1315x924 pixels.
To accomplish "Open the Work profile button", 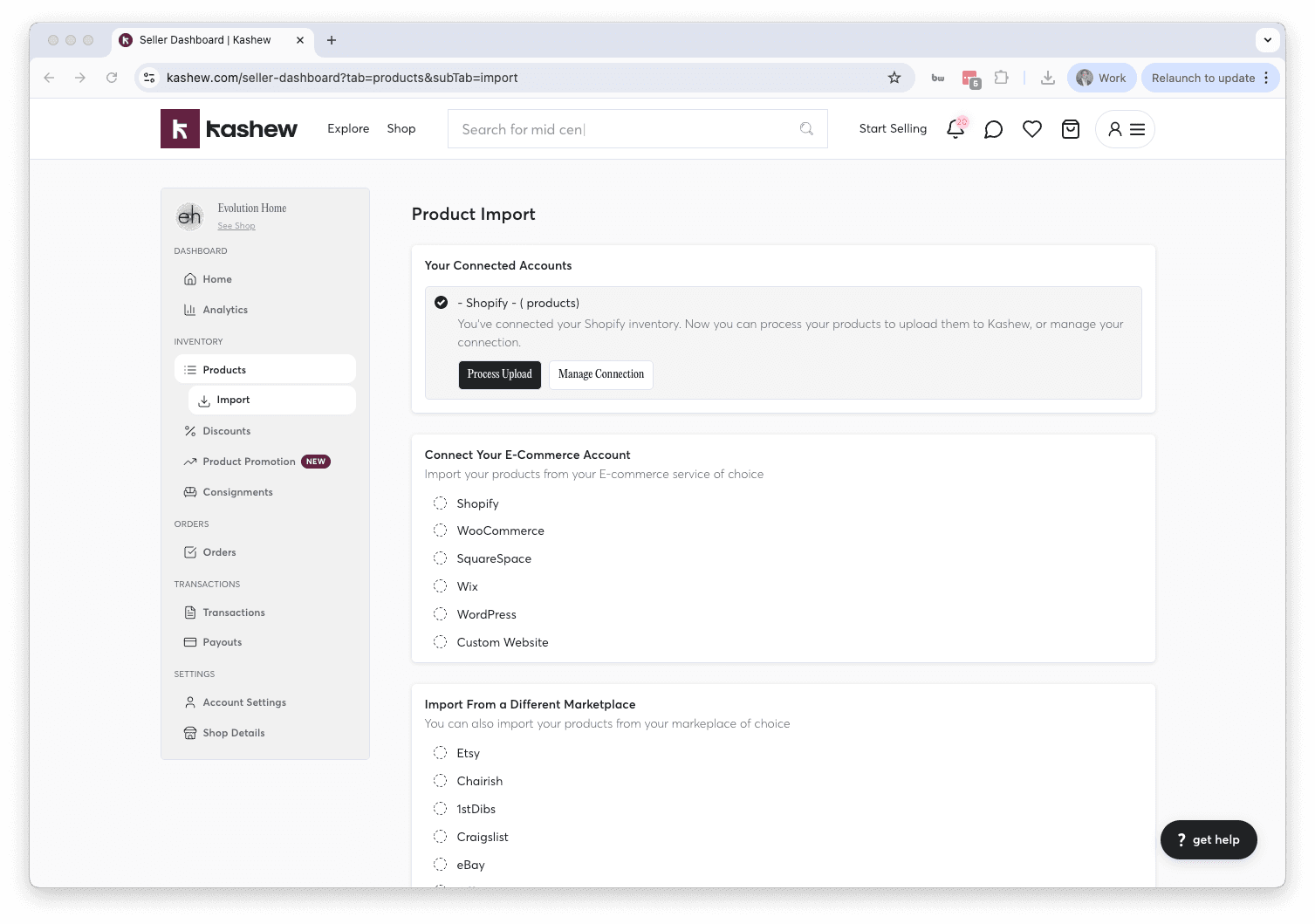I will [x=1101, y=78].
